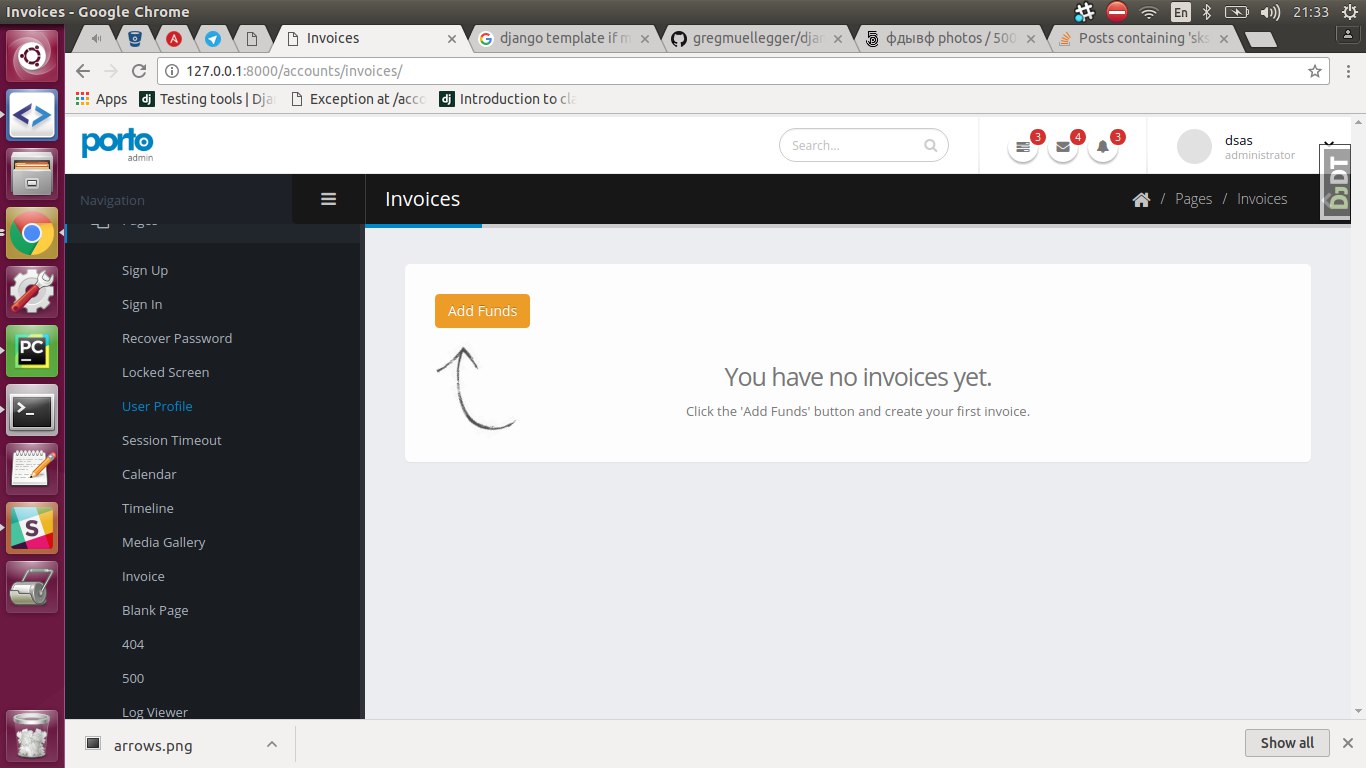
Task: Open Terminal from the Ubuntu dock
Action: point(32,410)
